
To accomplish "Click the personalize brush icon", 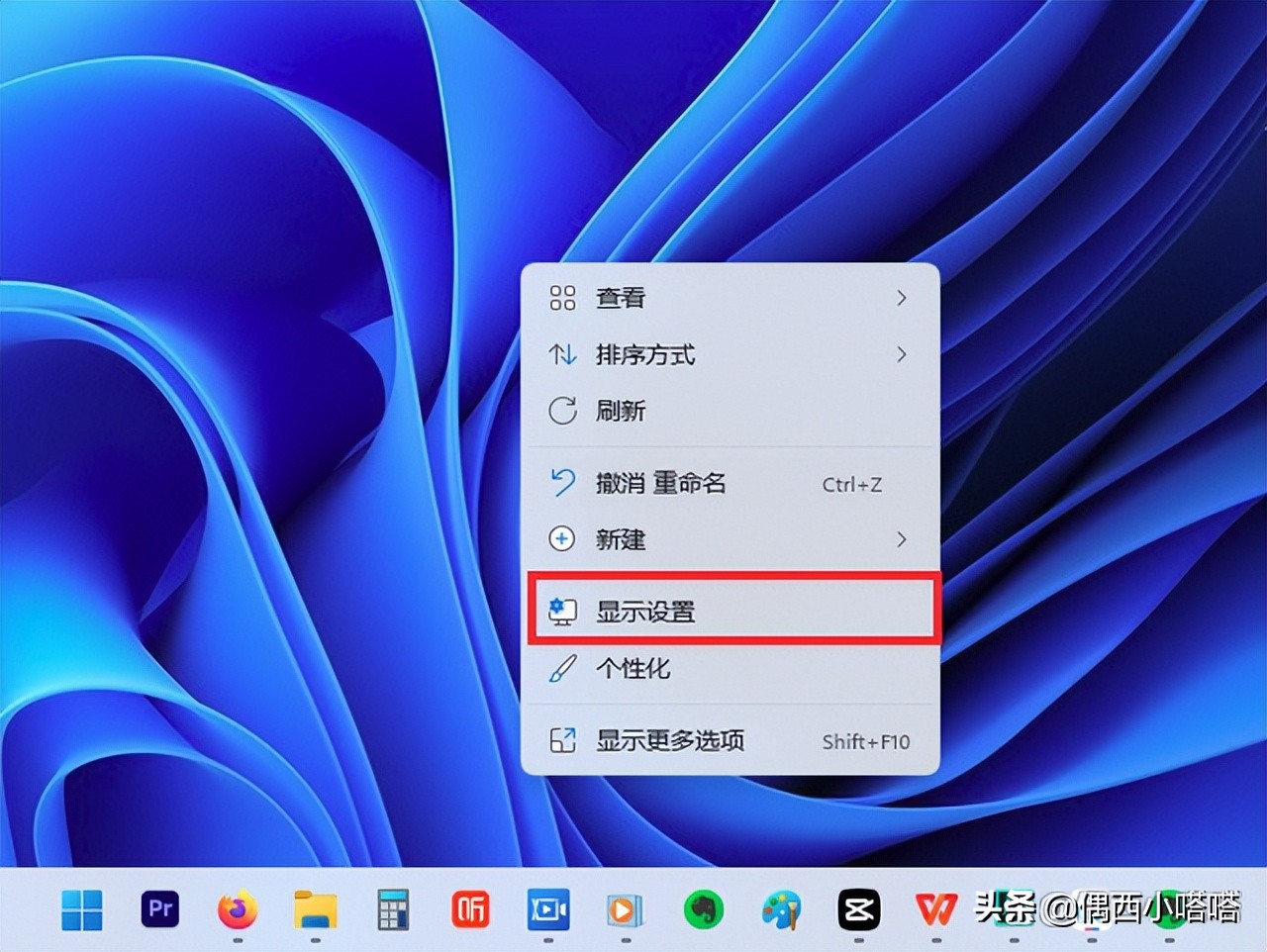I will click(x=563, y=669).
